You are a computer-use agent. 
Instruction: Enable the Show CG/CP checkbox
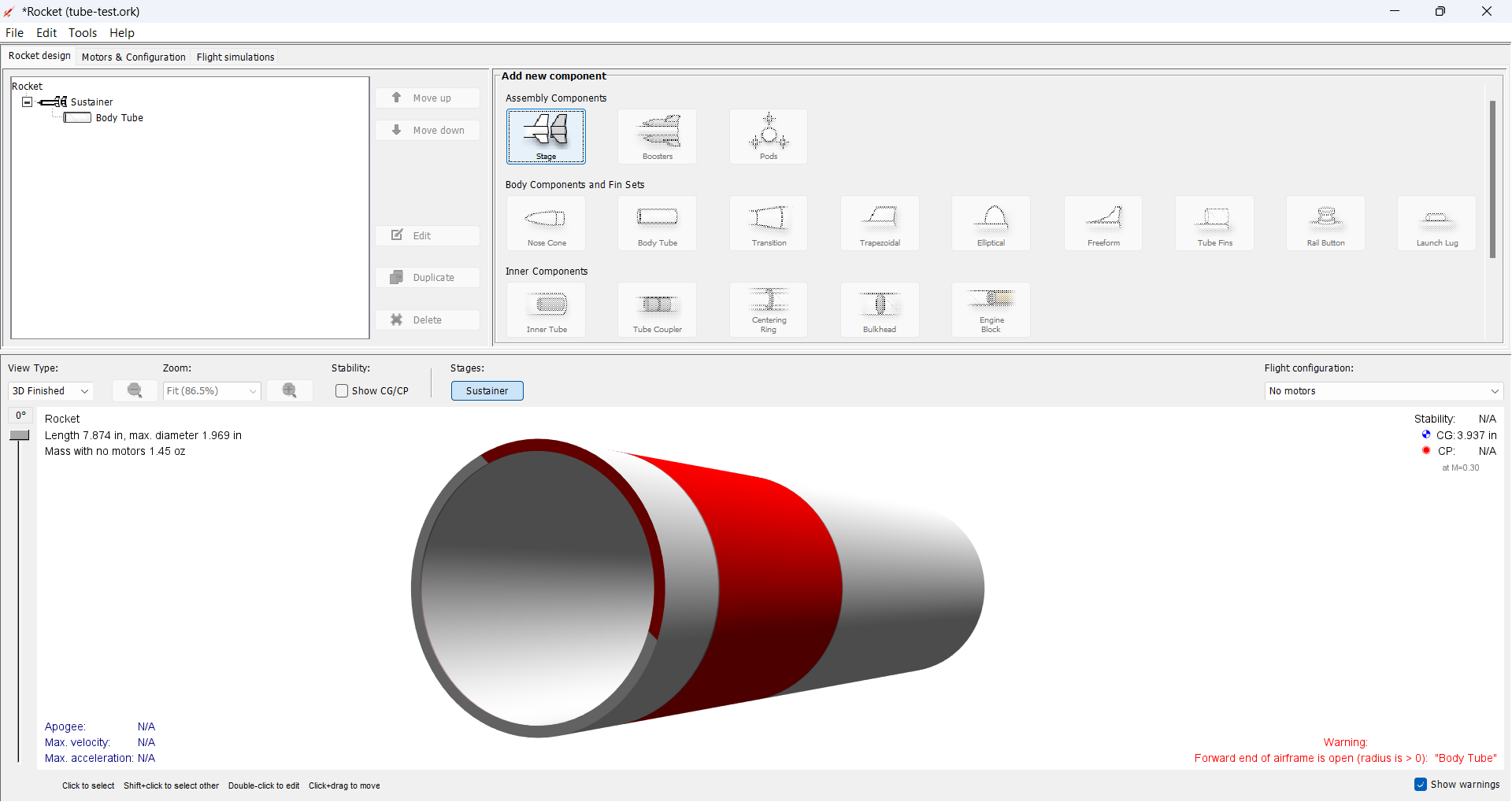341,390
